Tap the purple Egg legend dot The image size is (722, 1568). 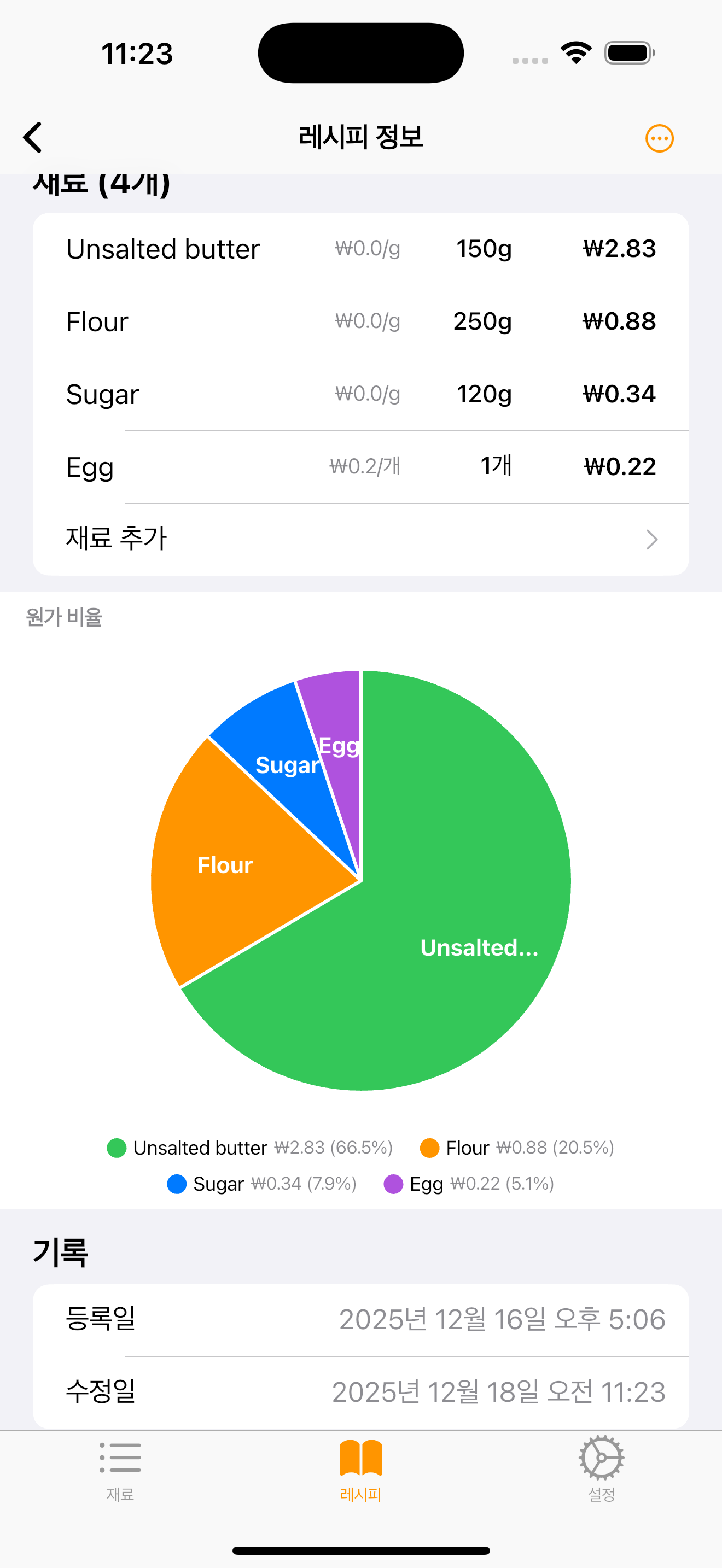(393, 1185)
